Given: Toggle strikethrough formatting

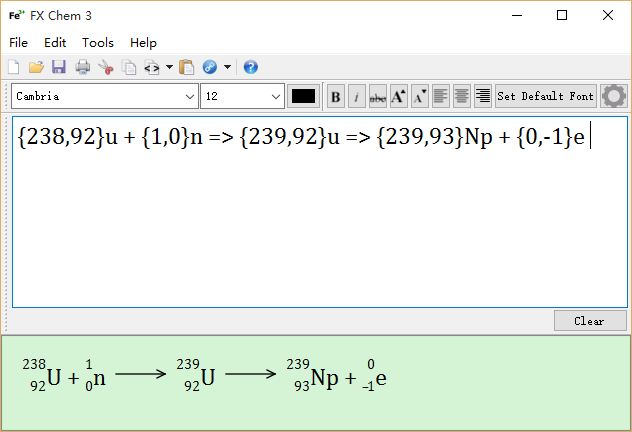Looking at the screenshot, I should tap(378, 96).
